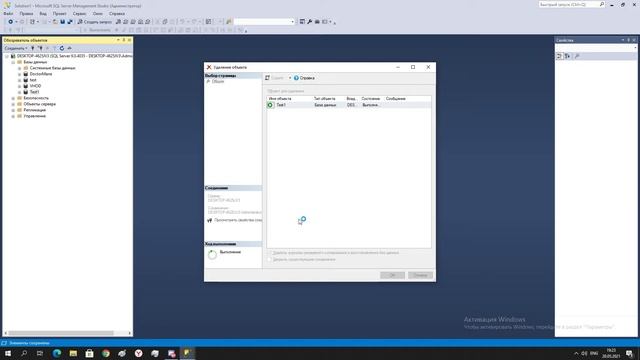Open the Windows Start menu
Screen dimensions: 640x360
(8, 353)
